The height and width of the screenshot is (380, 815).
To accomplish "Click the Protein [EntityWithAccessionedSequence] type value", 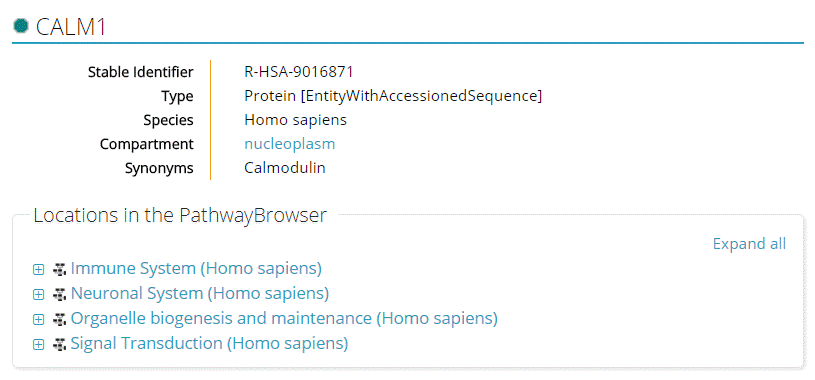I will pyautogui.click(x=393, y=96).
